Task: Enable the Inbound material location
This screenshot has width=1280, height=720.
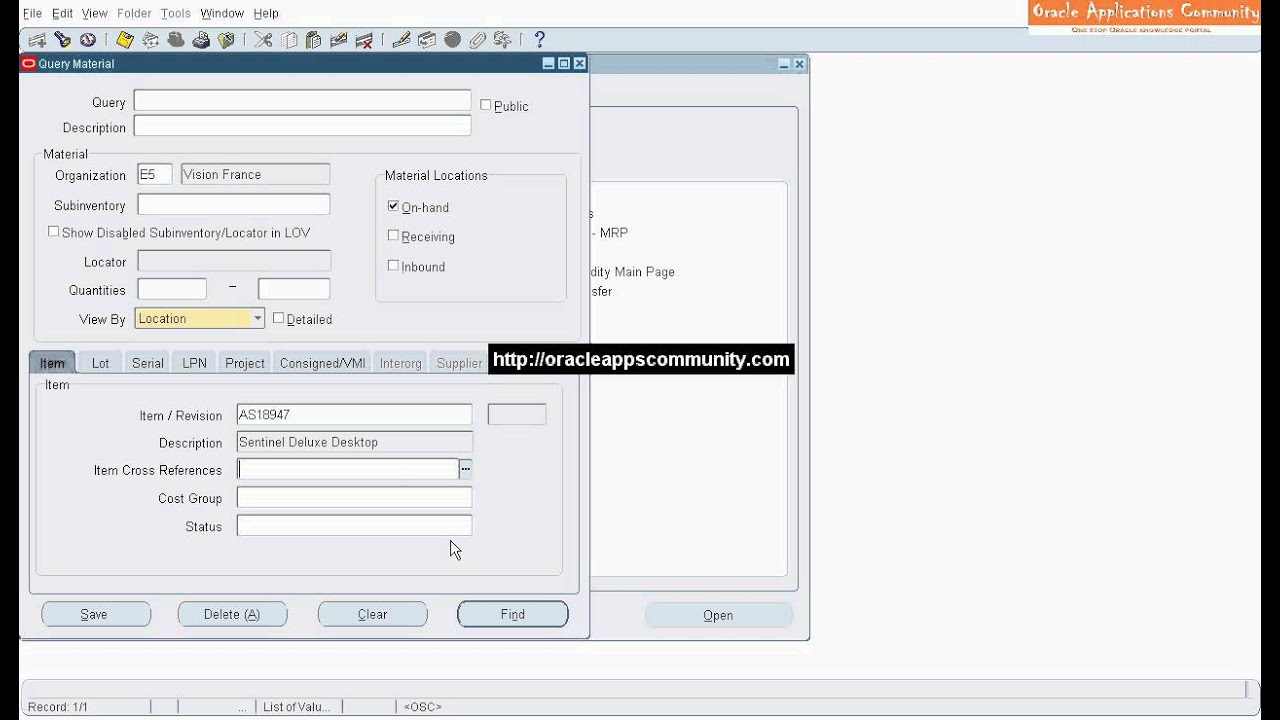Action: tap(393, 265)
